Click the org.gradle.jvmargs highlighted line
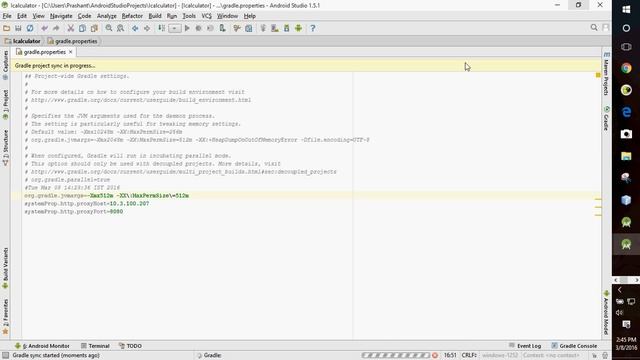The width and height of the screenshot is (640, 360). click(106, 196)
